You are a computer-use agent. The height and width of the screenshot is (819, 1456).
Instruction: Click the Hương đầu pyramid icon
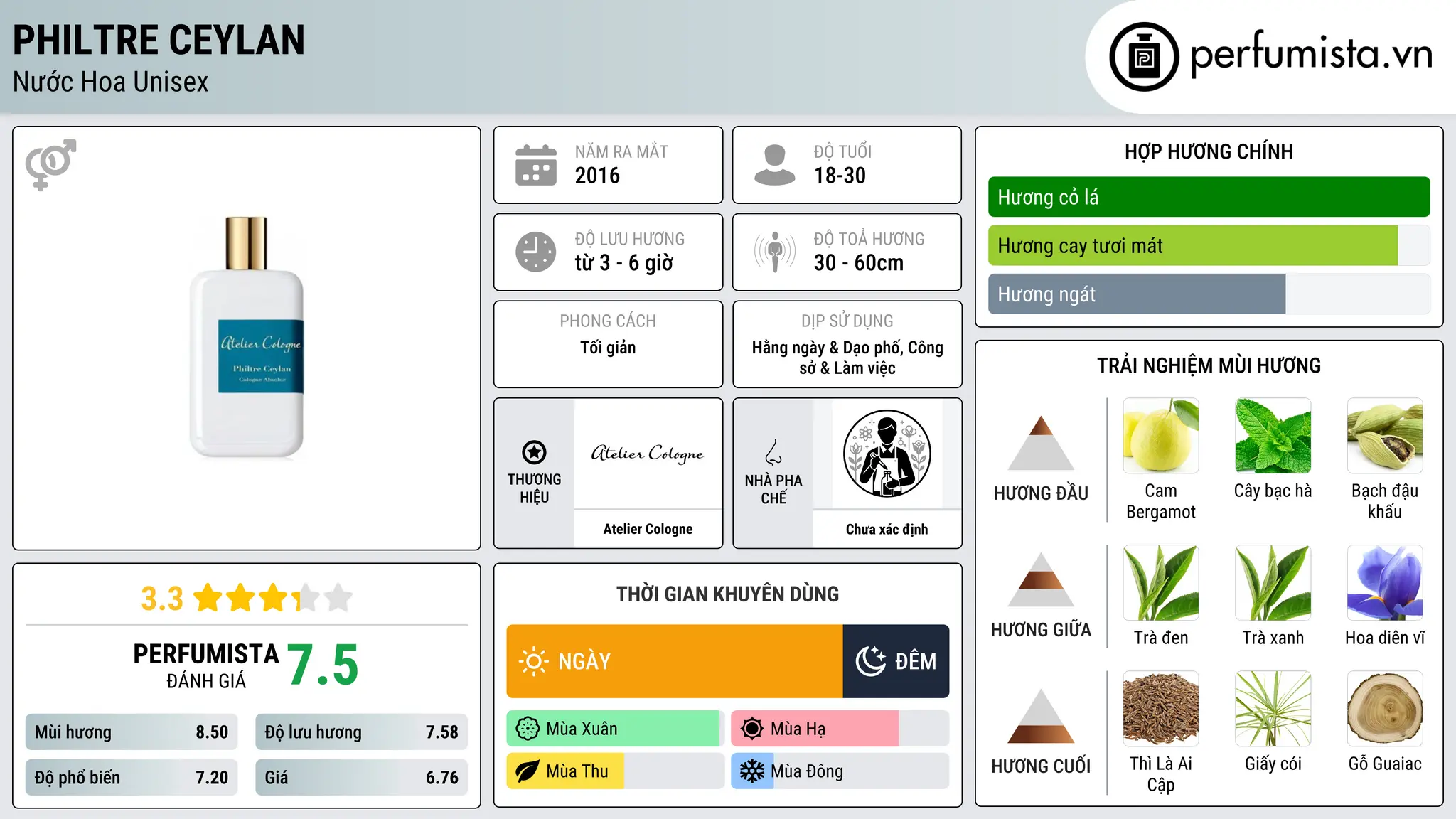tap(1041, 443)
